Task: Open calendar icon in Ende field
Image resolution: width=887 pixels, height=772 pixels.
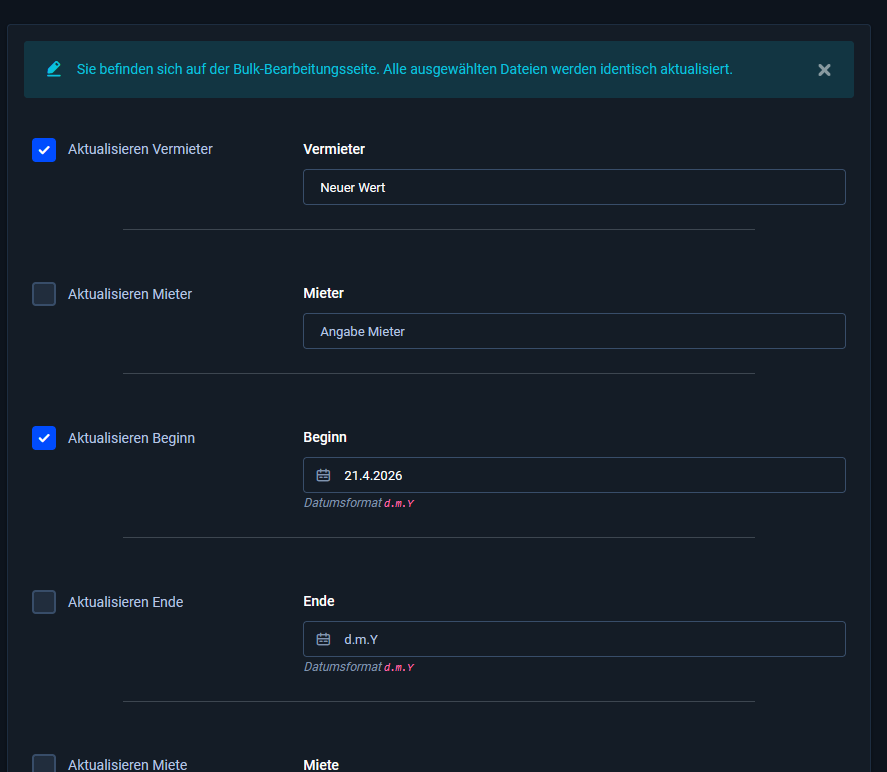Action: 323,640
